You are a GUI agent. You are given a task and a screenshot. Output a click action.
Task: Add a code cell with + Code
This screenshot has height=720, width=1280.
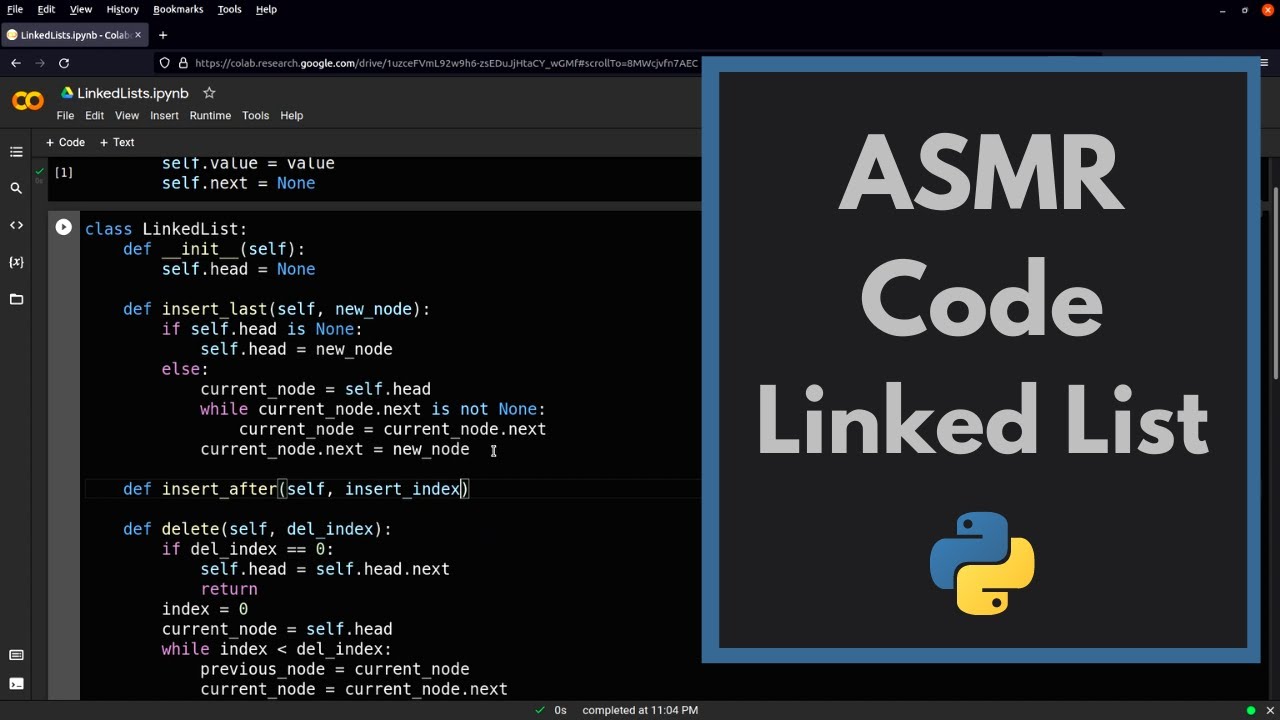(65, 142)
